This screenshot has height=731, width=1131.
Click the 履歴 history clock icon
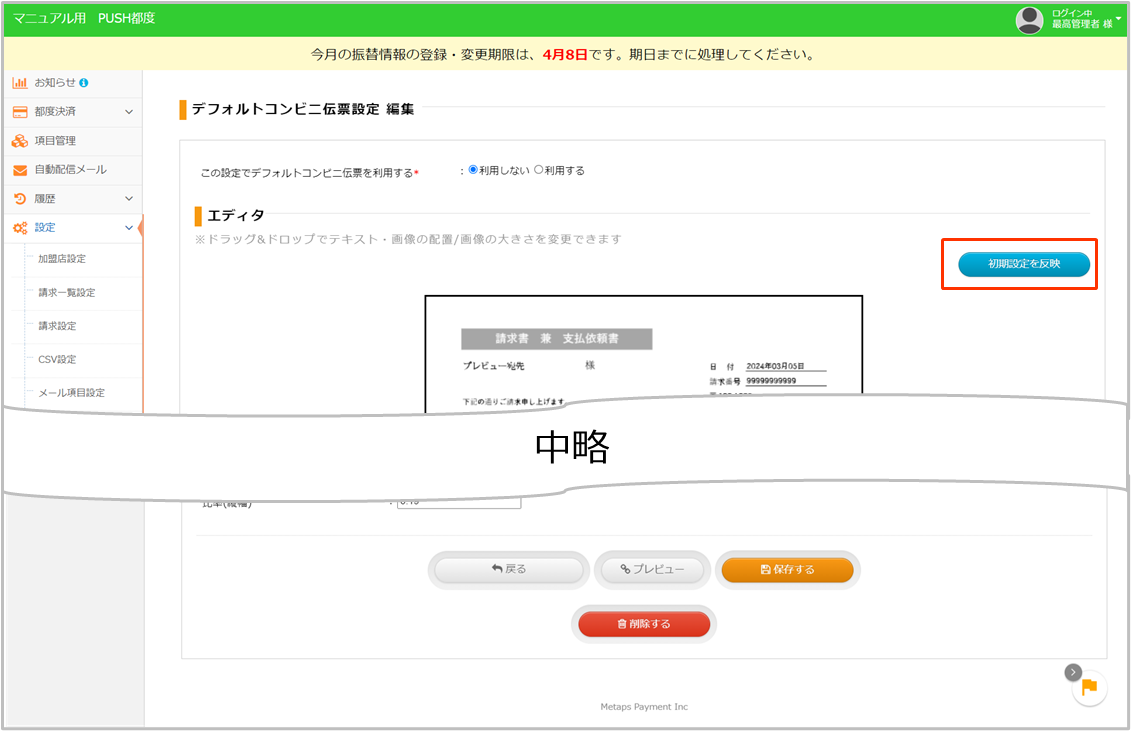[x=19, y=199]
